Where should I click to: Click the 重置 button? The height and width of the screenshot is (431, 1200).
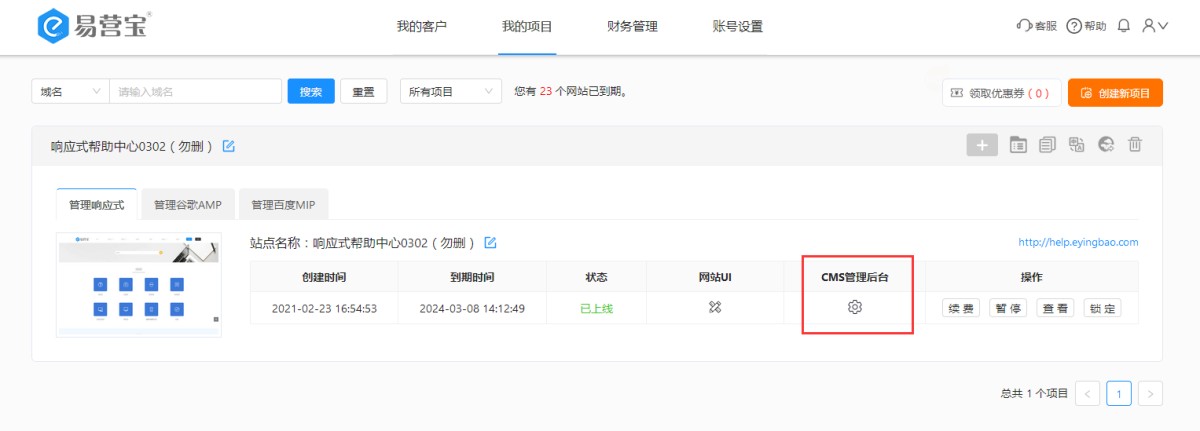pos(364,92)
